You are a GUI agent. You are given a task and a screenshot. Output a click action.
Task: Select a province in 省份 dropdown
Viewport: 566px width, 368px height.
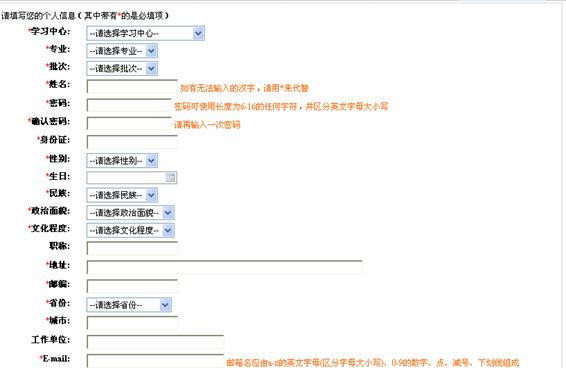129,305
